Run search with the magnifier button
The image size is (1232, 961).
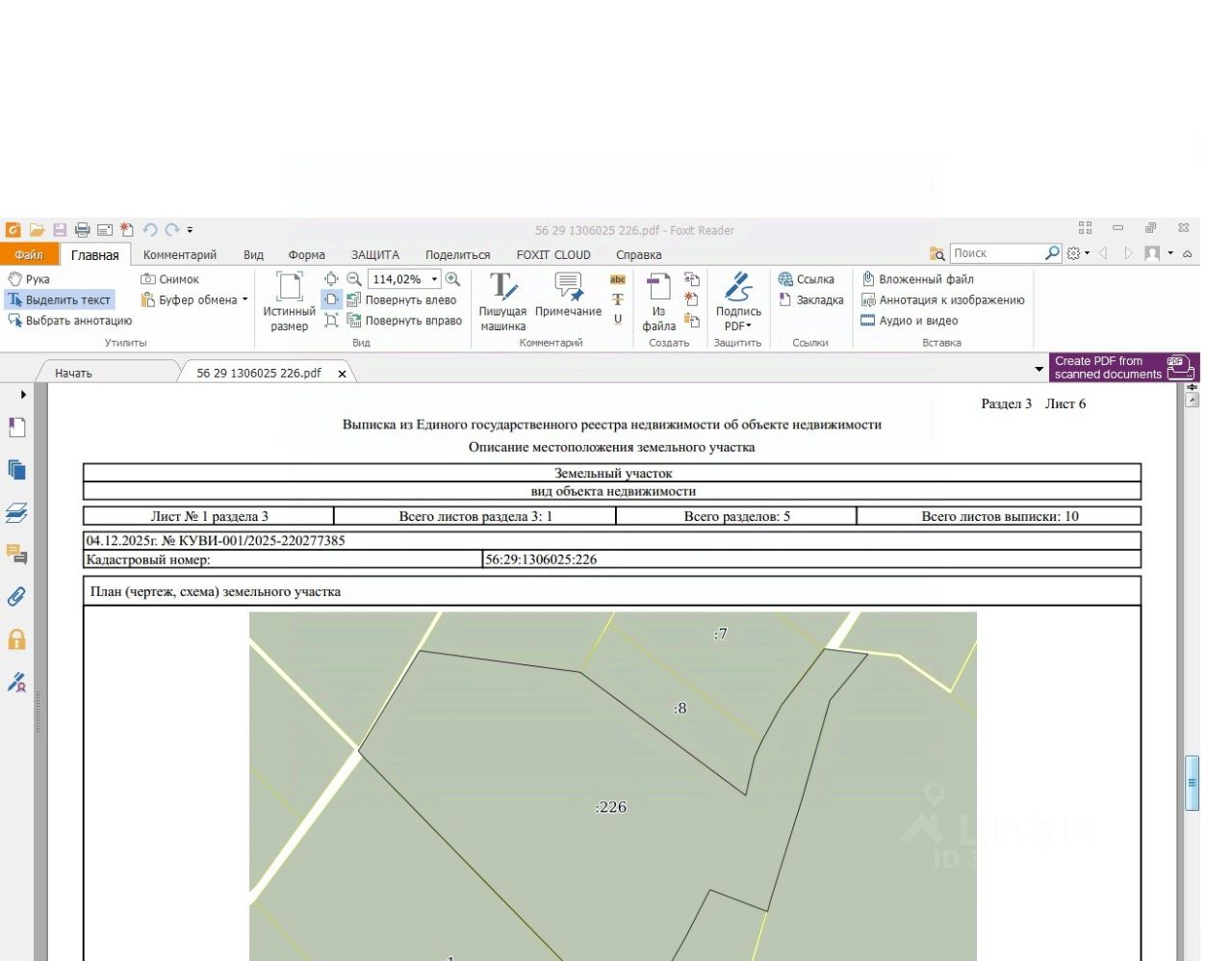pos(1053,253)
